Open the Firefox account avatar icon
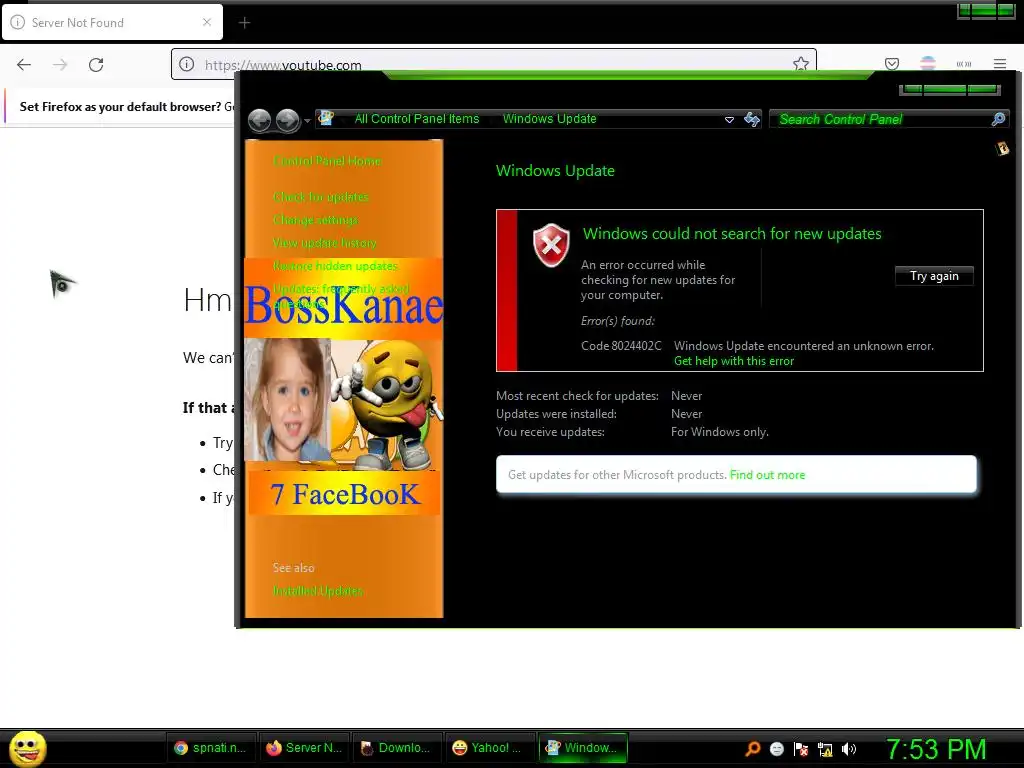Image resolution: width=1024 pixels, height=768 pixels. 927,63
